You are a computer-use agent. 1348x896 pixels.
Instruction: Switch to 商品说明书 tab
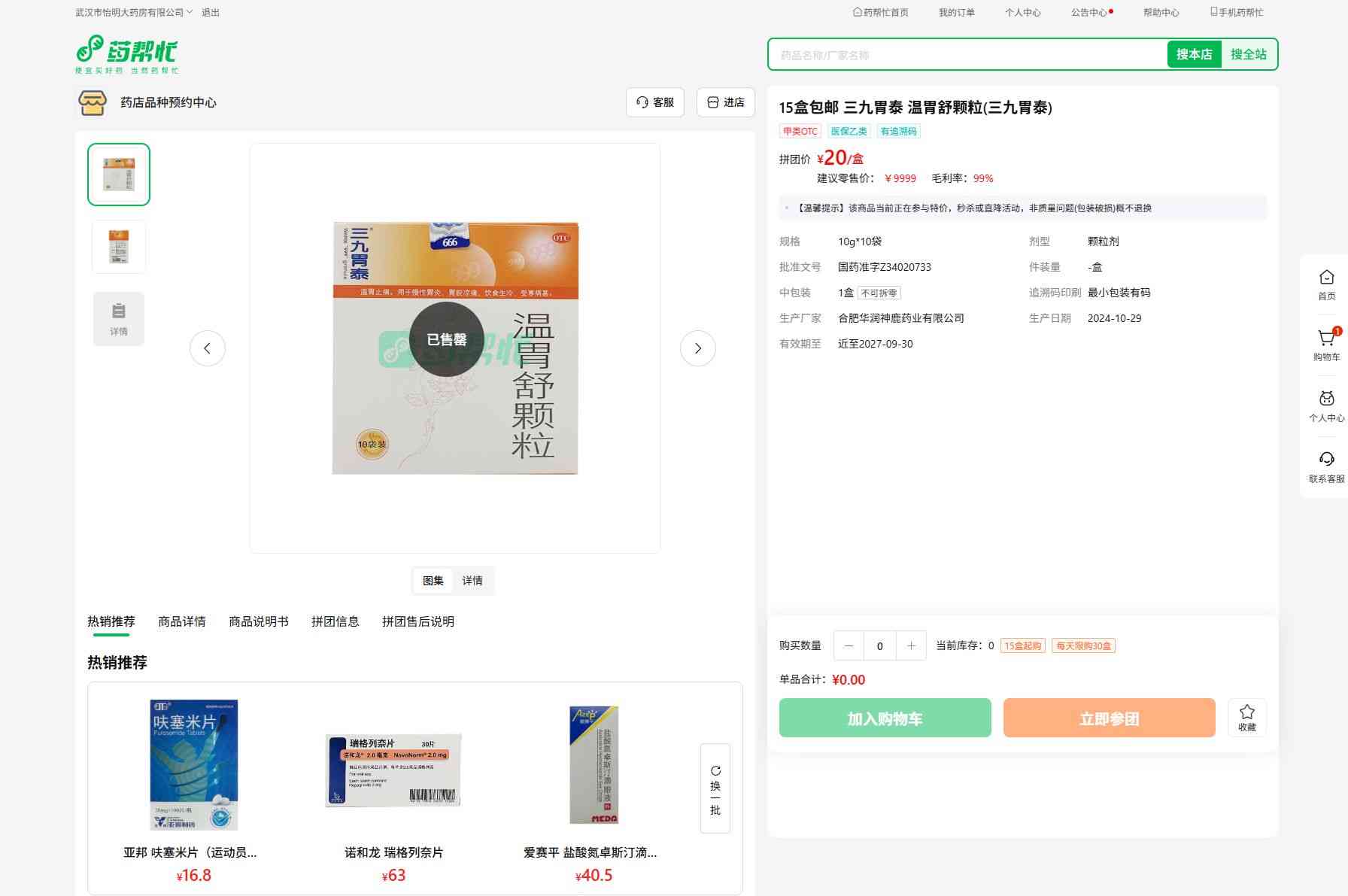258,621
